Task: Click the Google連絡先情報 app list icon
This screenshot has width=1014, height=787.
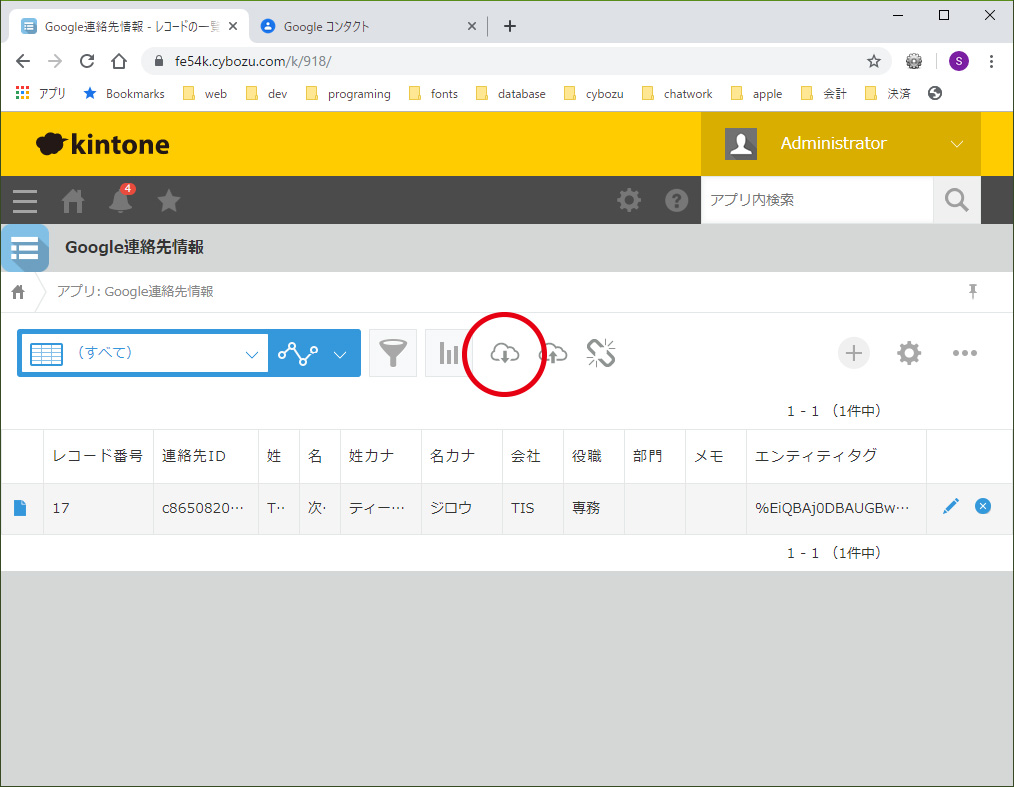Action: [x=25, y=248]
